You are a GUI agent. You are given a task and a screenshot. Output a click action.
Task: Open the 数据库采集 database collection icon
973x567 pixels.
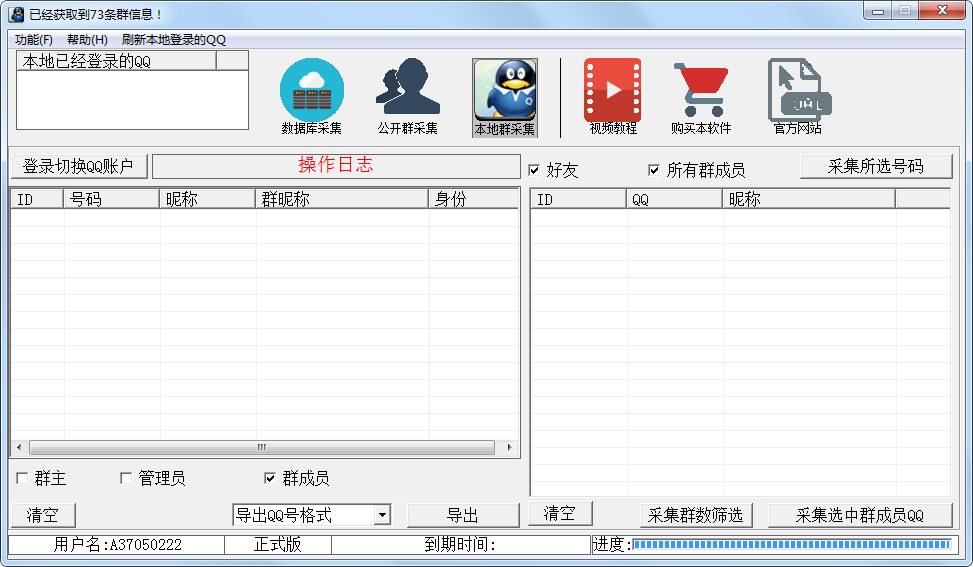point(311,91)
